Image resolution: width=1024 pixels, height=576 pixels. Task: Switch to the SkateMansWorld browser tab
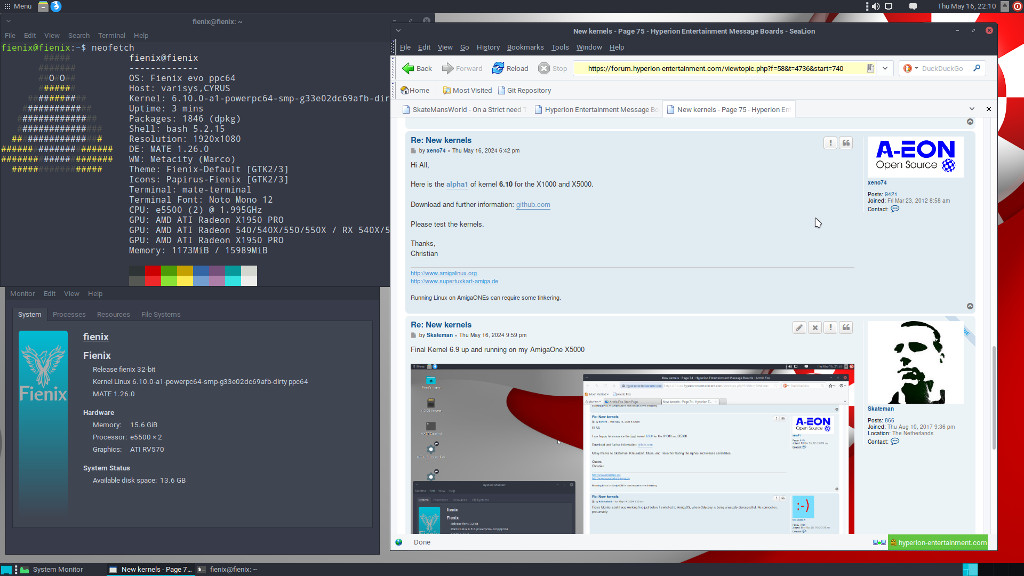click(464, 109)
